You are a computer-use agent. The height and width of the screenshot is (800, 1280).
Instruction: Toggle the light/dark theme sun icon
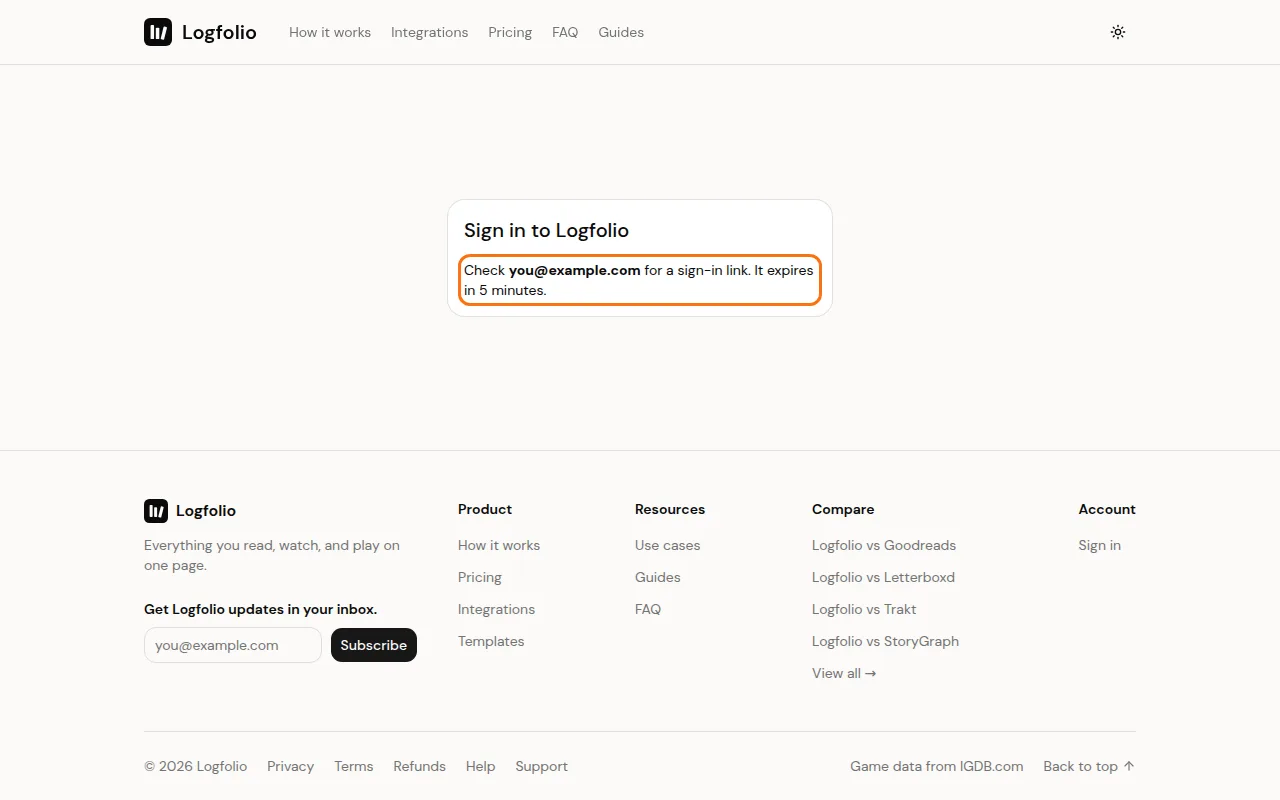coord(1118,32)
